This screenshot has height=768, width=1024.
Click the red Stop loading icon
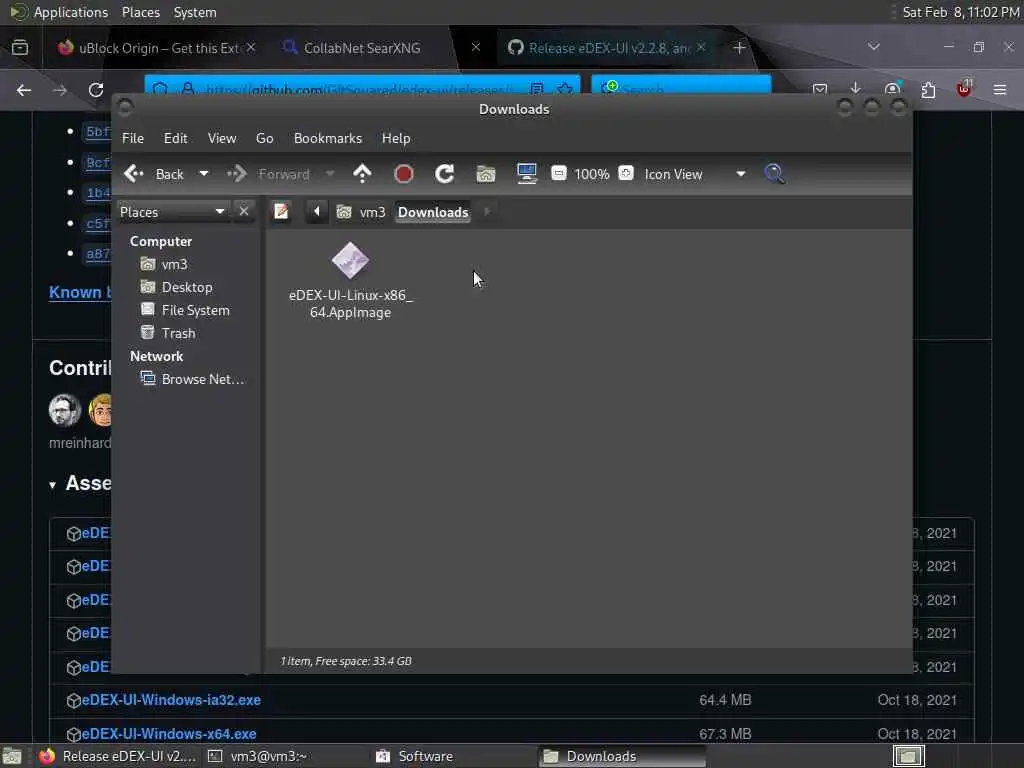click(x=404, y=174)
